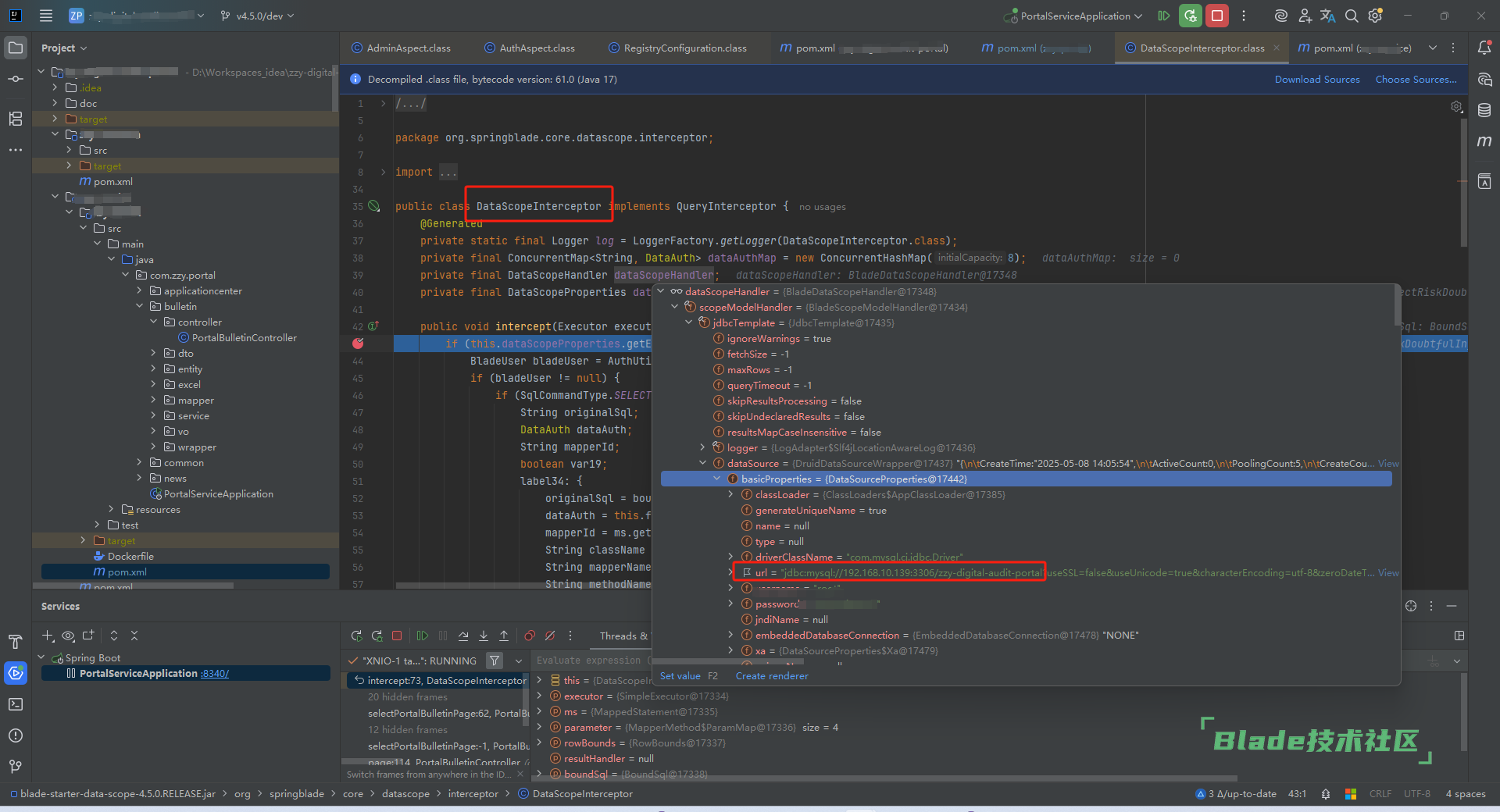Open the AI Assistant swirl icon in toolbar
1500x812 pixels.
pyautogui.click(x=1280, y=16)
